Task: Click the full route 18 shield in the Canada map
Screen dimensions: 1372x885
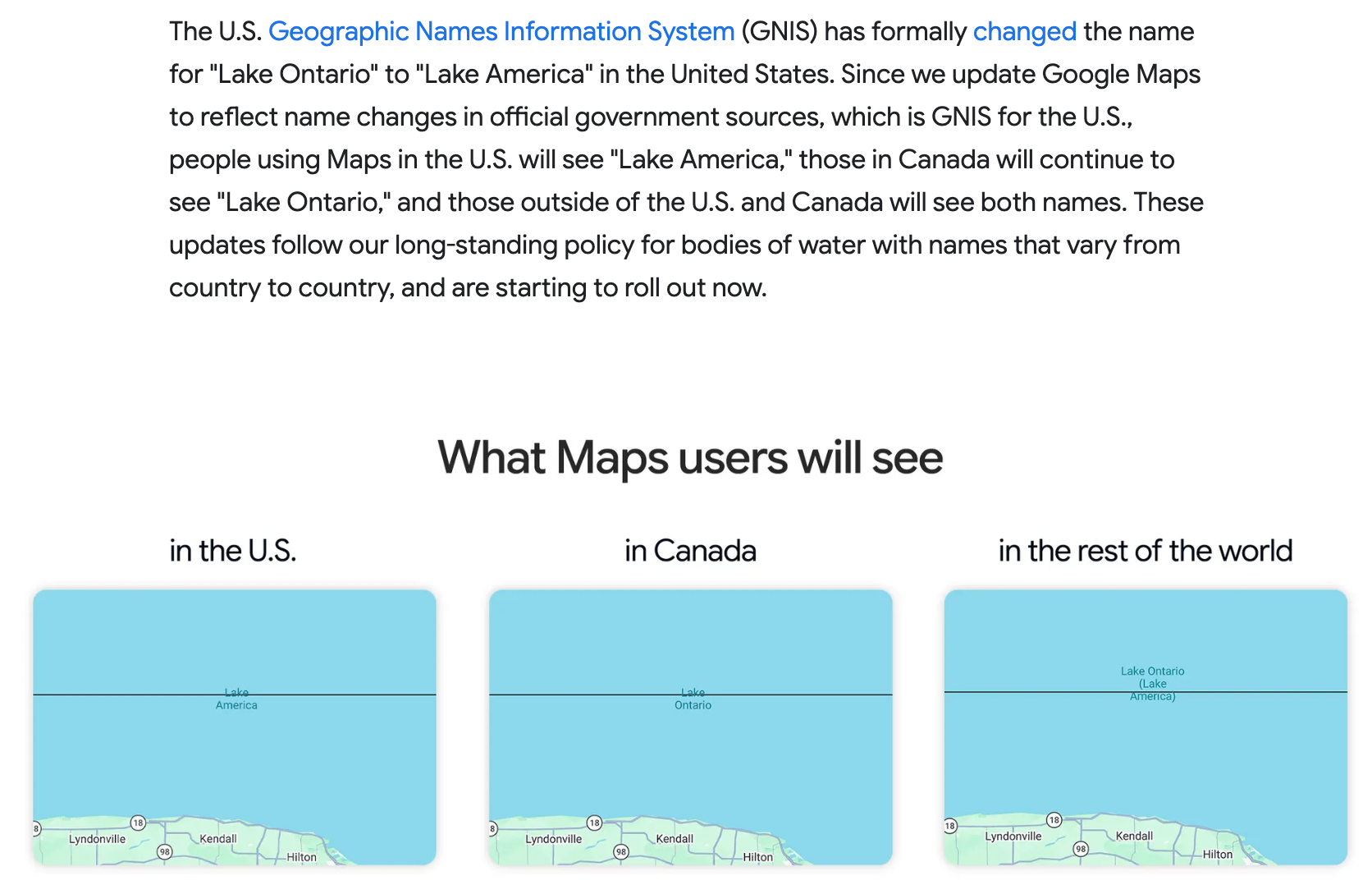Action: click(x=594, y=823)
